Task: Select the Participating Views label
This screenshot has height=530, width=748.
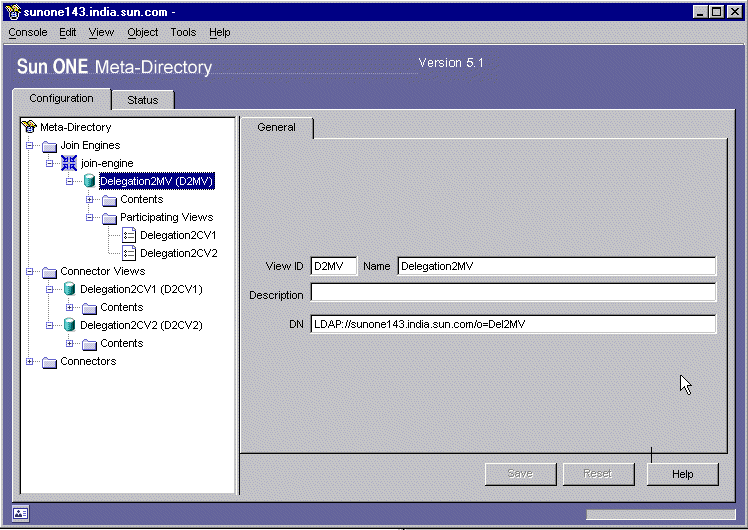Action: (166, 218)
